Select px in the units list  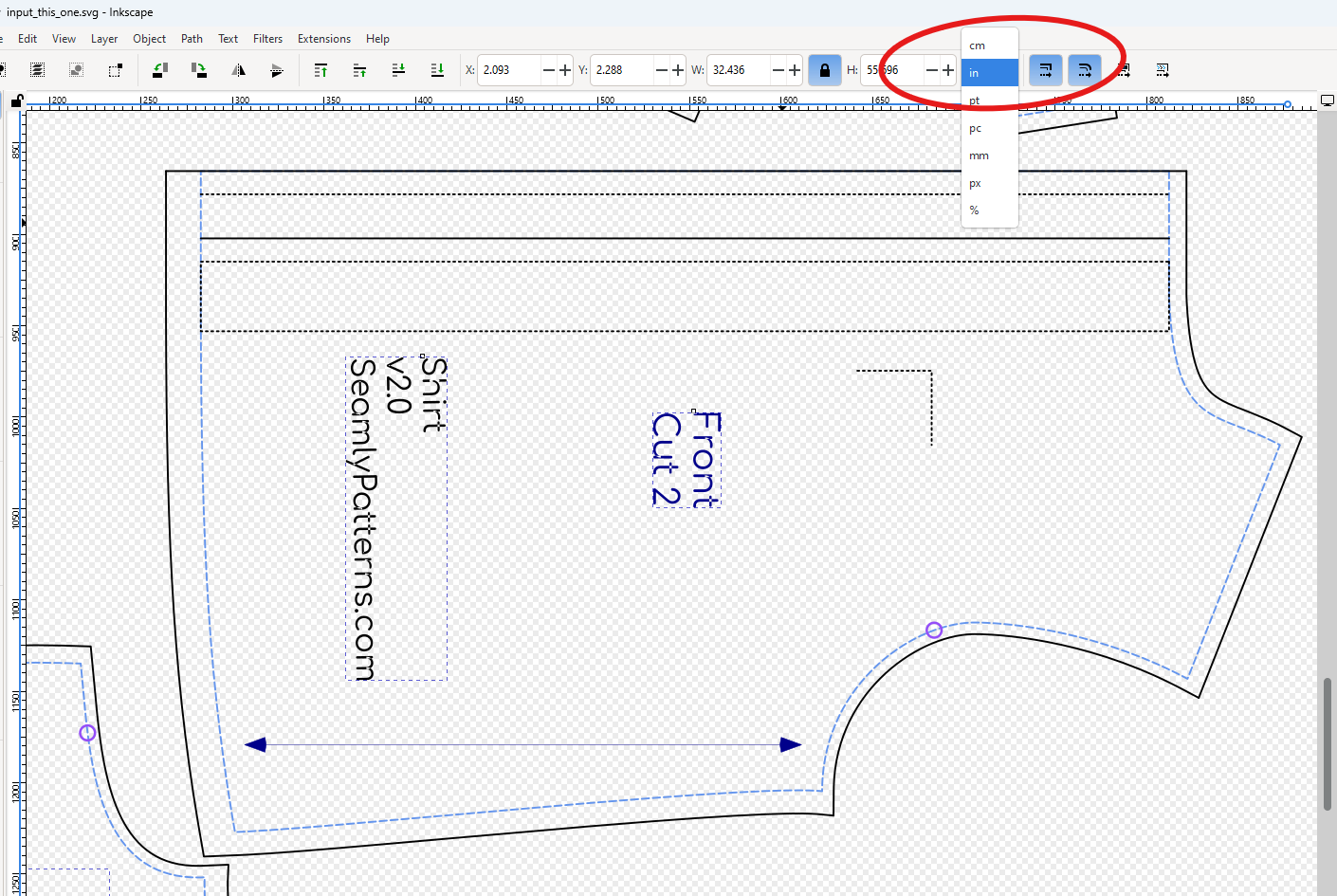point(975,183)
